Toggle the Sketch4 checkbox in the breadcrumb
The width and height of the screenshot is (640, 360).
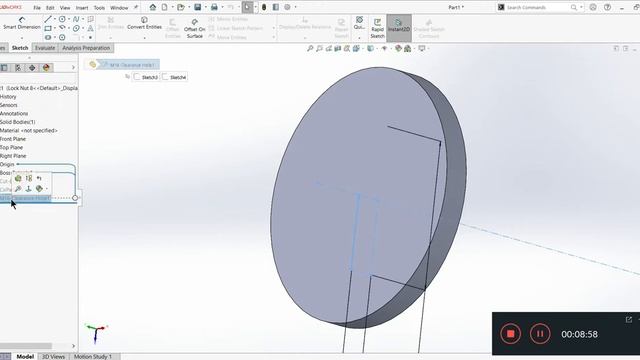pos(165,77)
